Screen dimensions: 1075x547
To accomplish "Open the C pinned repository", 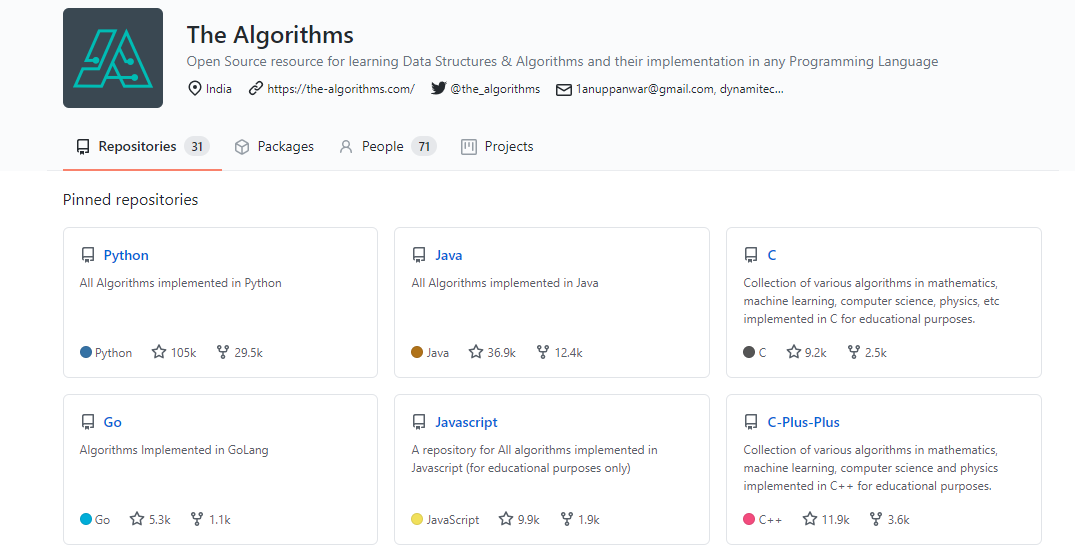I will (772, 255).
